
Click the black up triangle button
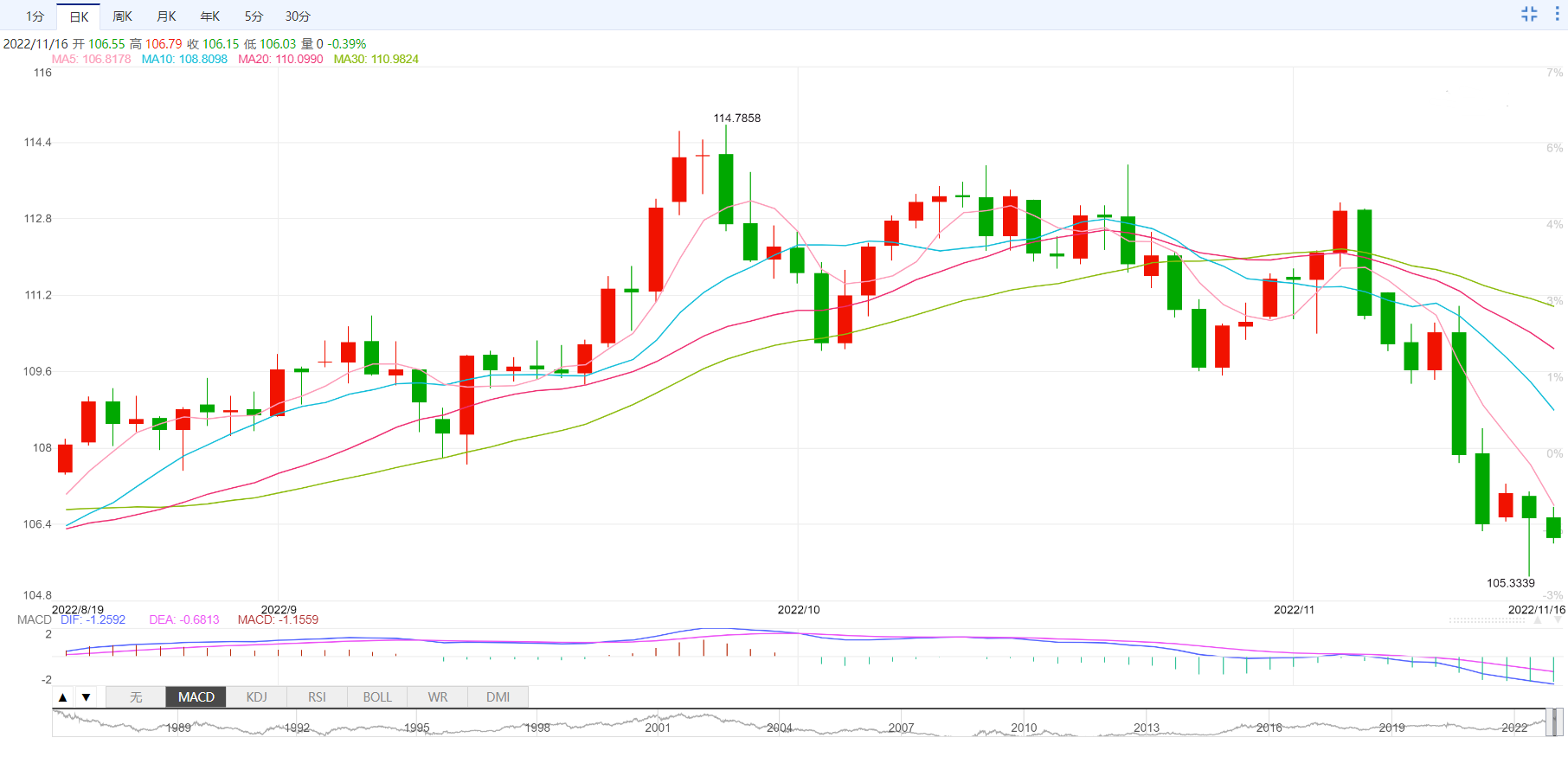[63, 697]
